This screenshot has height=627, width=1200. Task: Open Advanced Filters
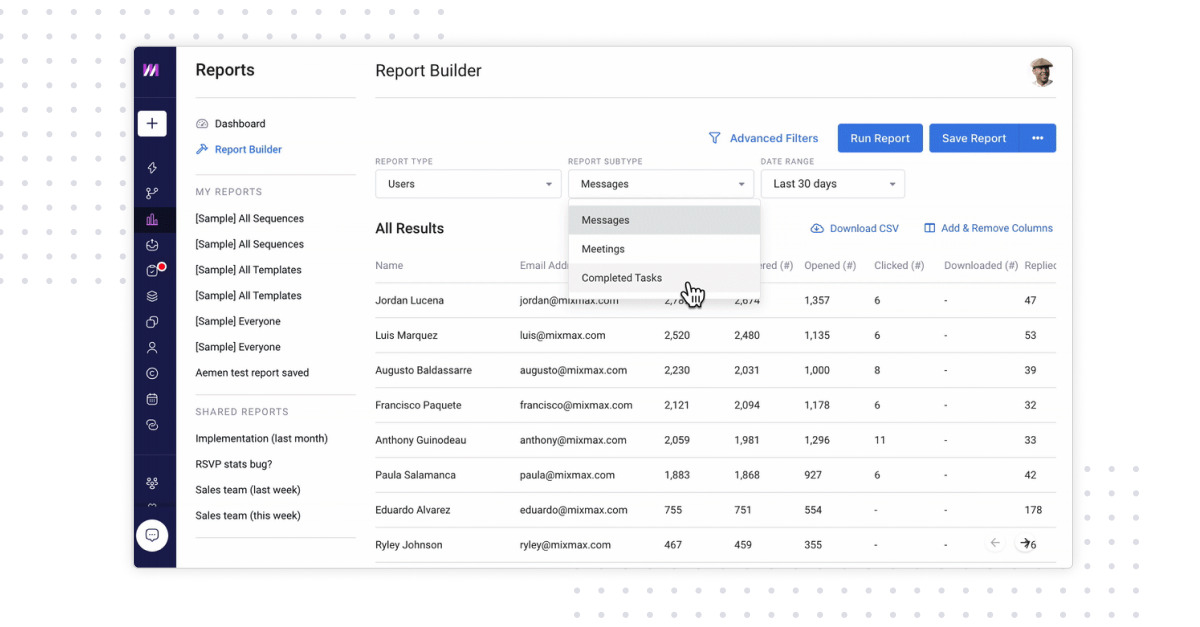point(763,139)
